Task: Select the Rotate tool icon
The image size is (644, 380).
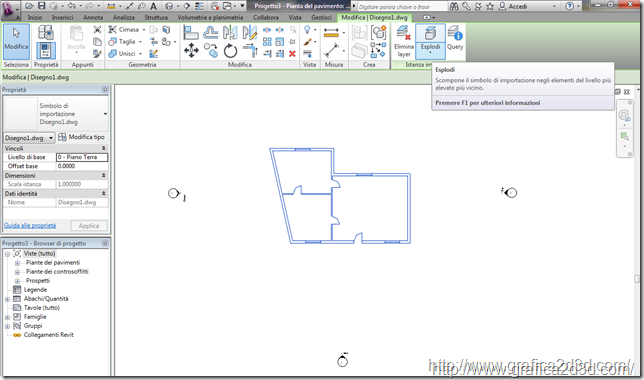Action: 230,51
